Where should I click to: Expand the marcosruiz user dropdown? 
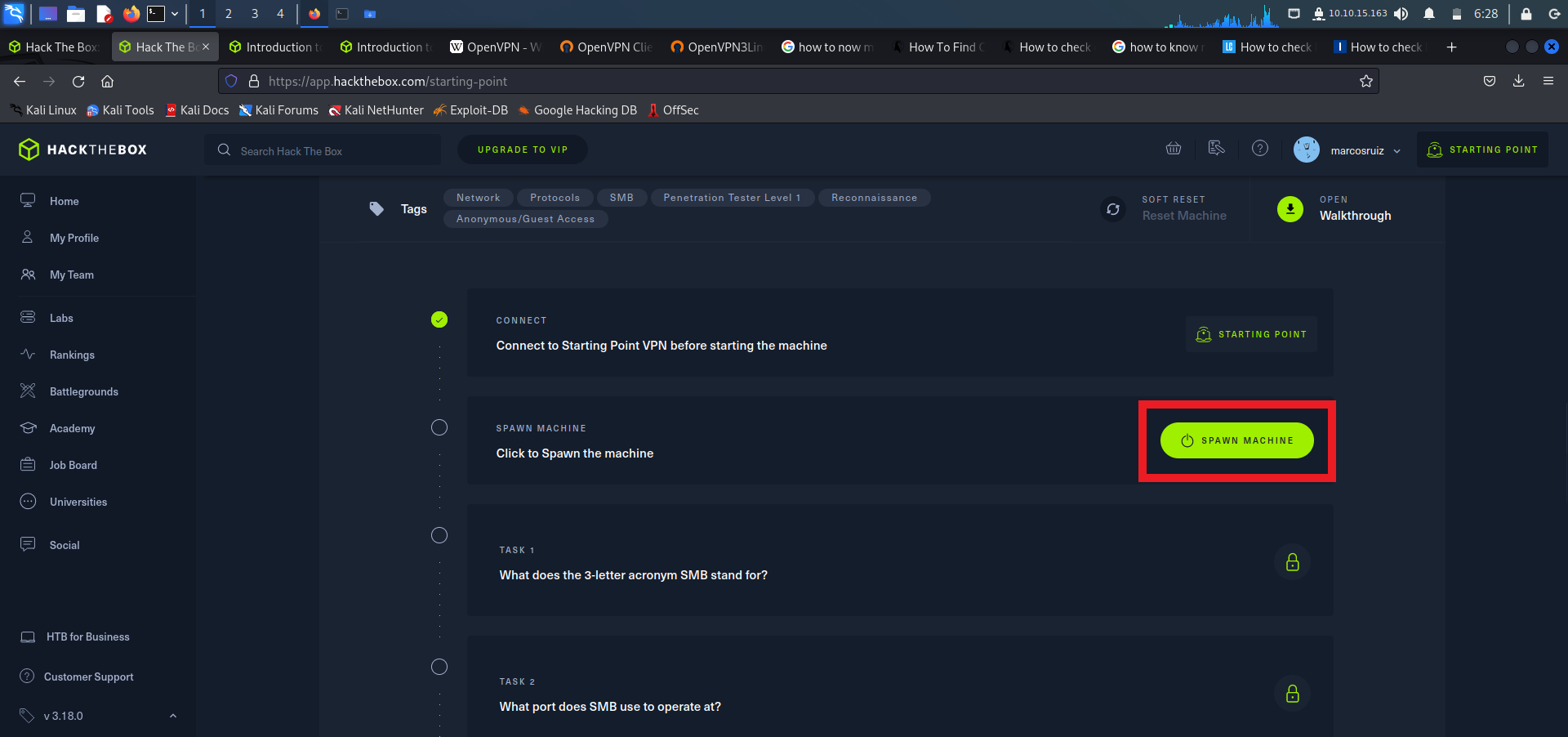(x=1396, y=151)
